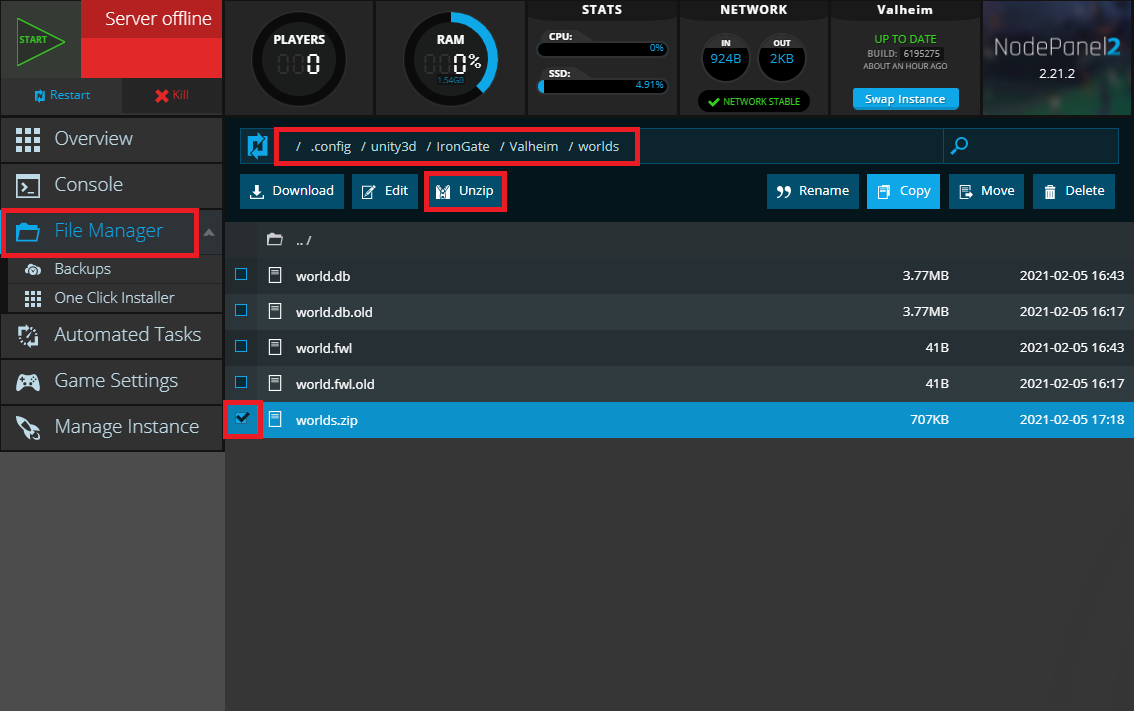The width and height of the screenshot is (1134, 711).
Task: Navigate to the IronGate path segment
Action: [x=463, y=147]
